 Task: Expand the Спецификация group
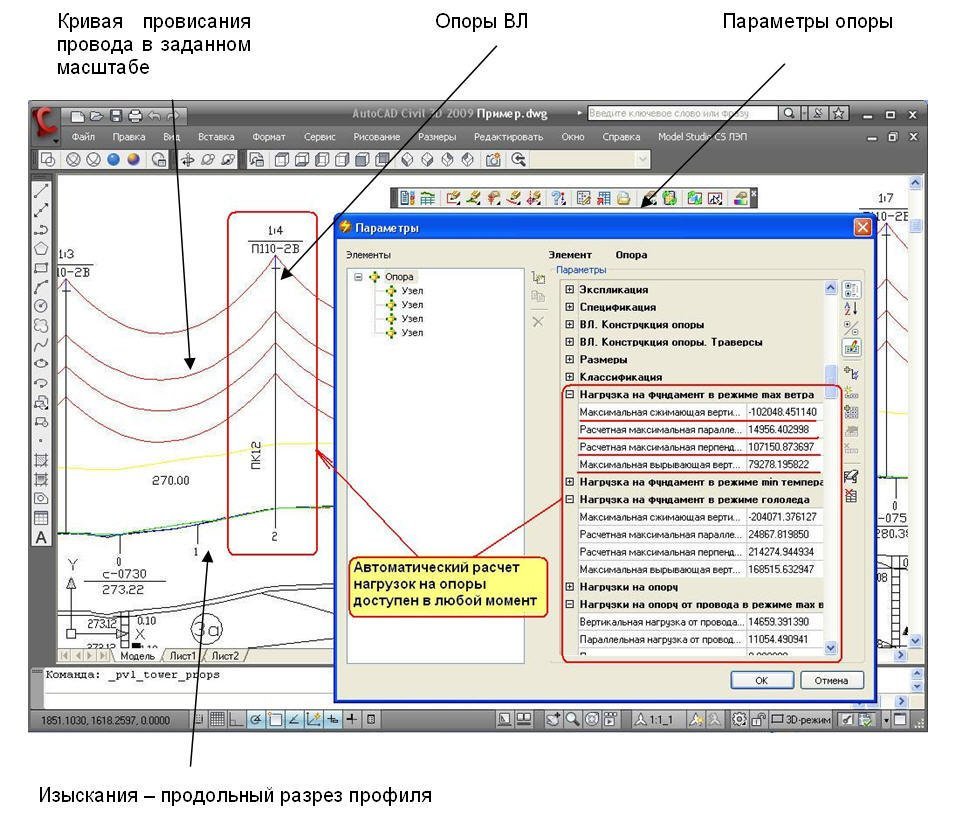(x=570, y=307)
